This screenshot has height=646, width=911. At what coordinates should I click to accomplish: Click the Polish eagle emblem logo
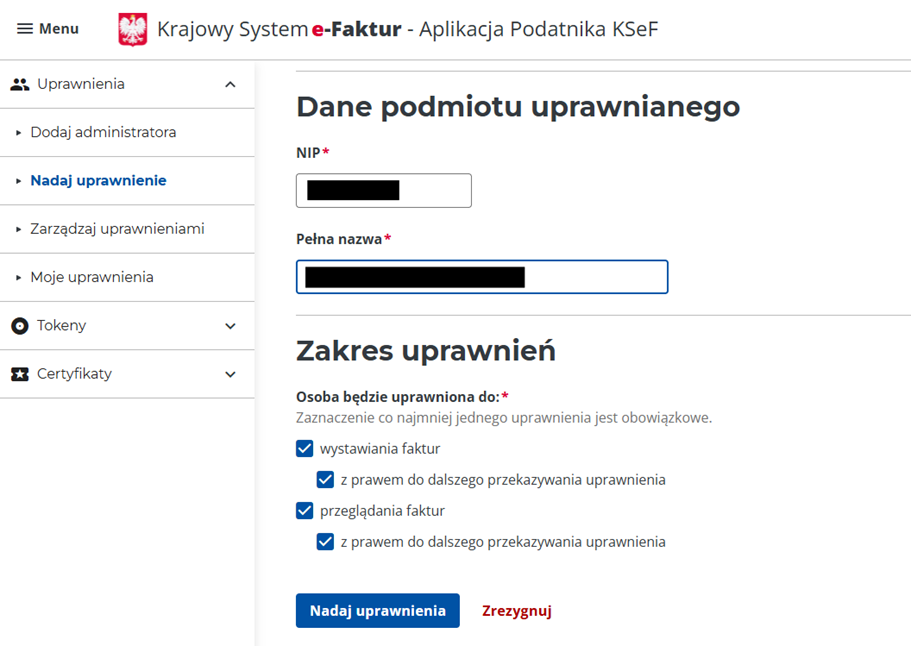(133, 30)
